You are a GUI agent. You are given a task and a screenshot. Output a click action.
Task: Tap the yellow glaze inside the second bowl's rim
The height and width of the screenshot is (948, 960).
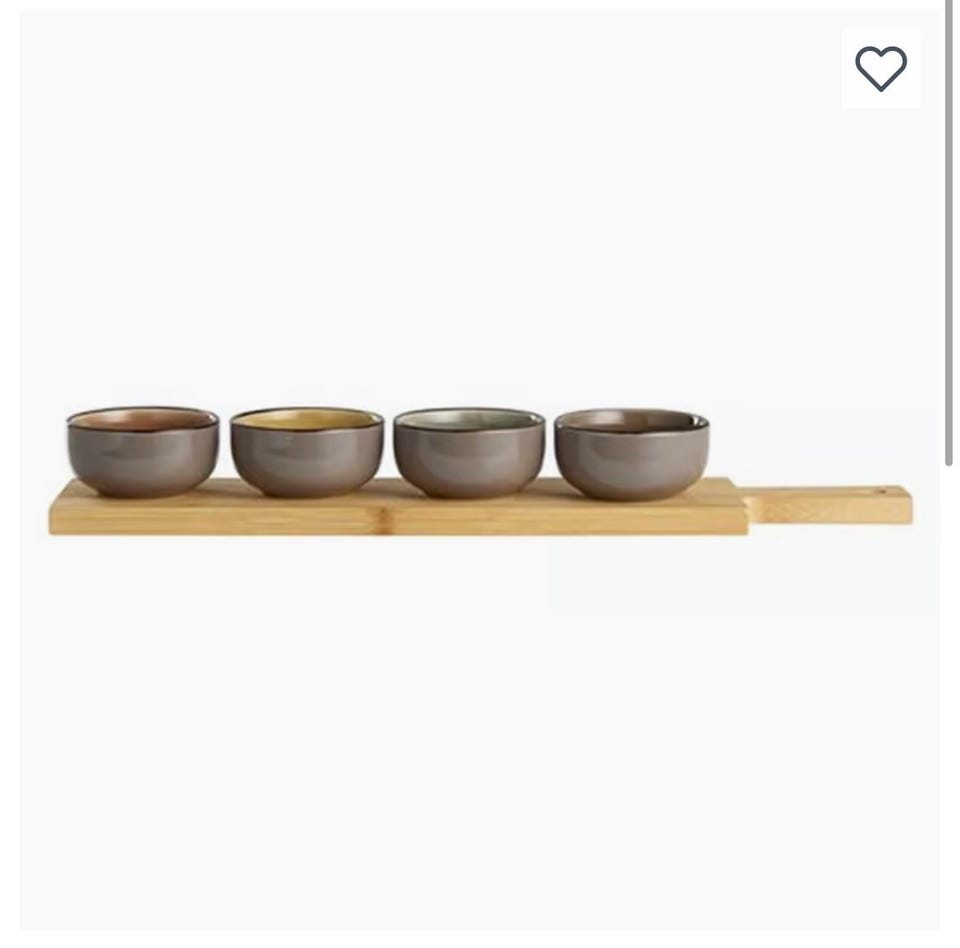307,419
